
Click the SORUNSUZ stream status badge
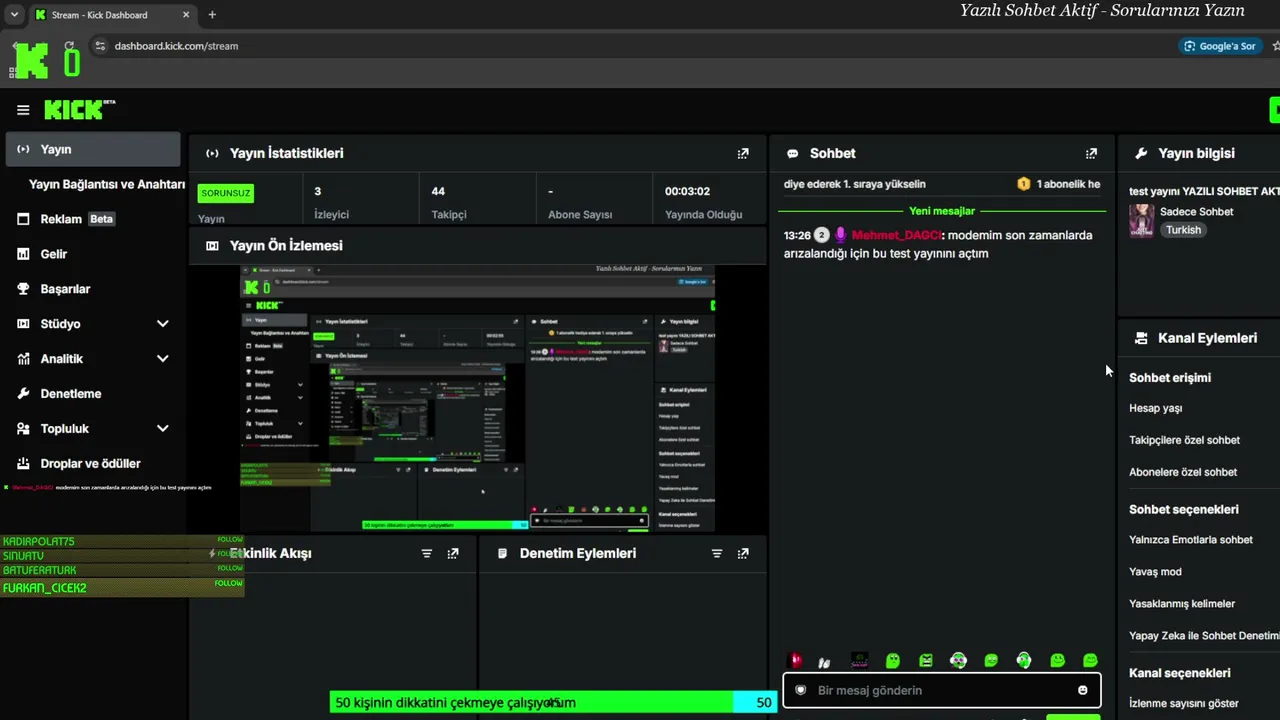[x=226, y=193]
